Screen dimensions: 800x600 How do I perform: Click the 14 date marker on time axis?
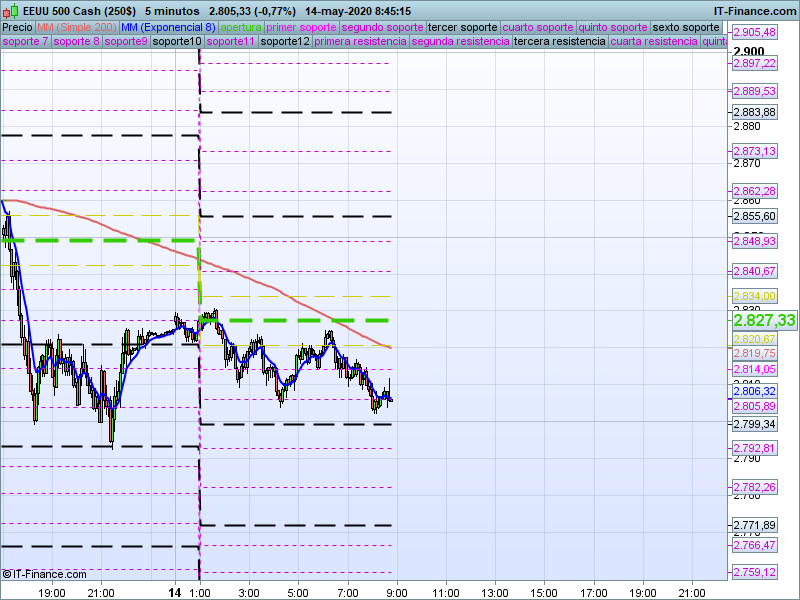176,592
